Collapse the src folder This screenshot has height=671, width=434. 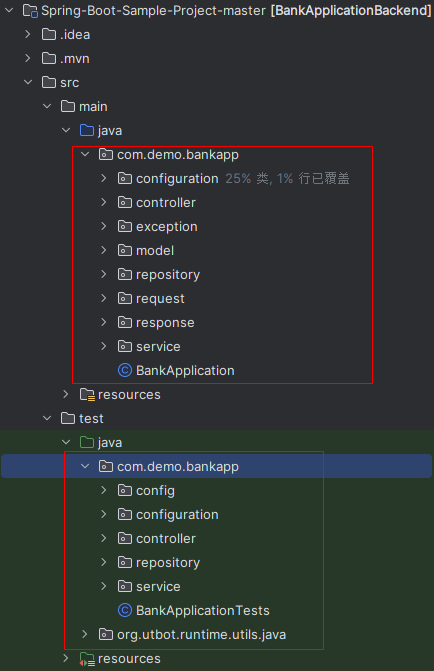point(28,82)
